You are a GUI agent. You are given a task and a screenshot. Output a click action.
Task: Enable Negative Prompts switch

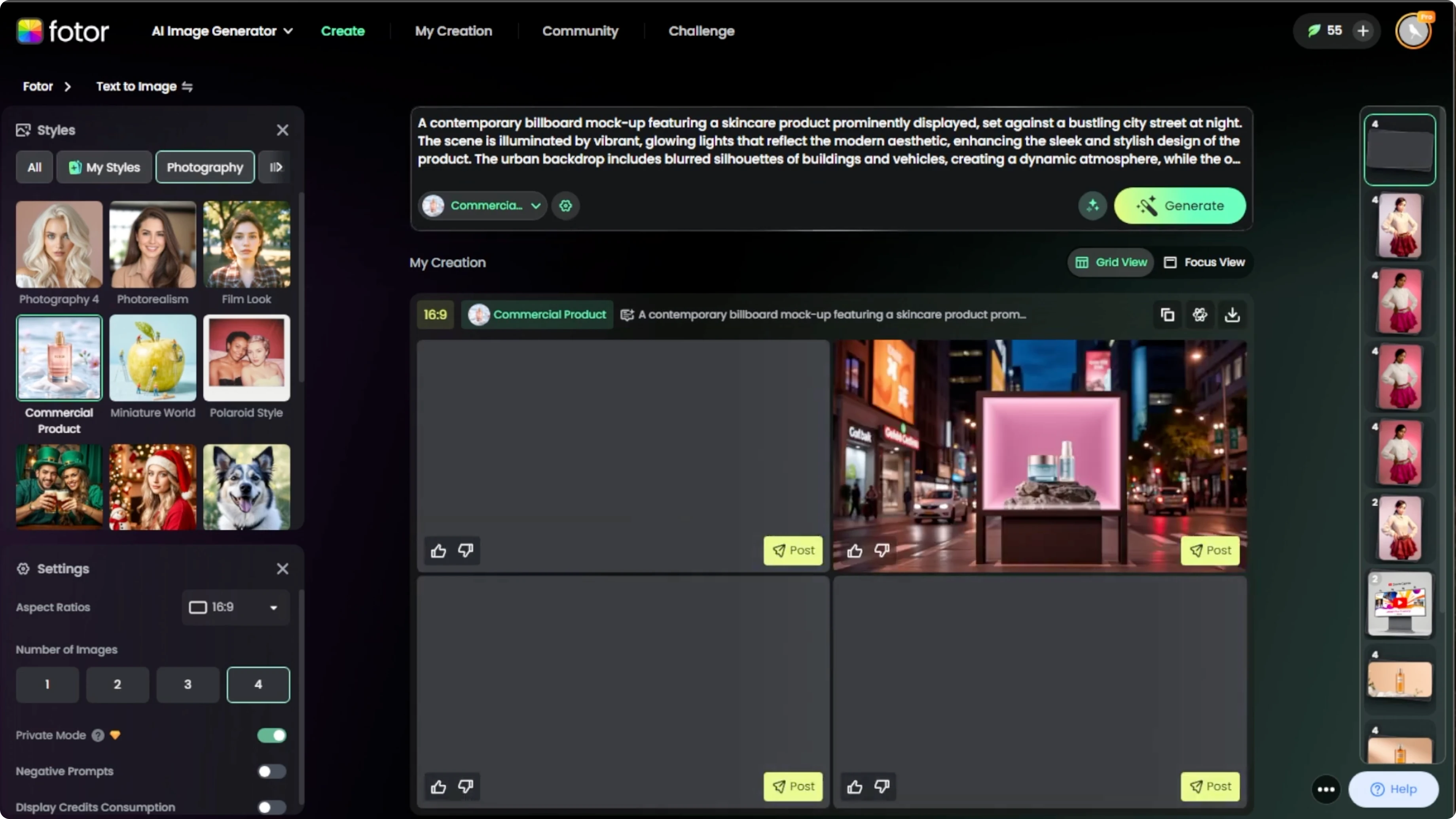click(272, 772)
